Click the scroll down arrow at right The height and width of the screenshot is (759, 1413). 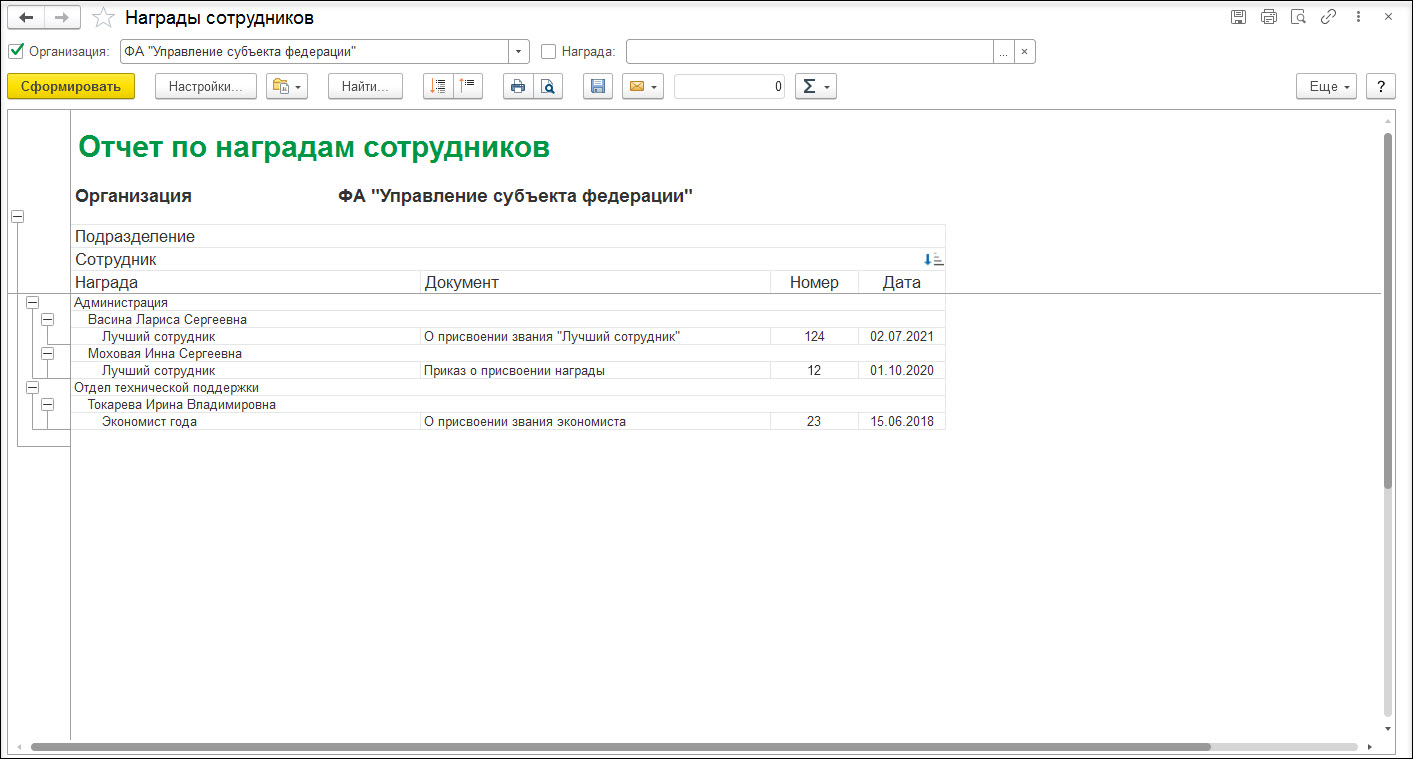[x=1387, y=729]
